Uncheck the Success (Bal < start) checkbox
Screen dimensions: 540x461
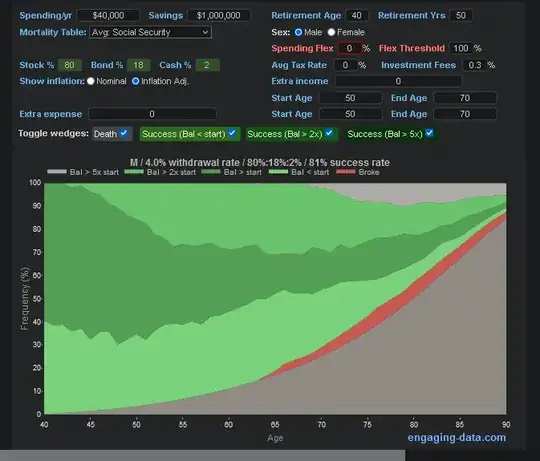232,133
